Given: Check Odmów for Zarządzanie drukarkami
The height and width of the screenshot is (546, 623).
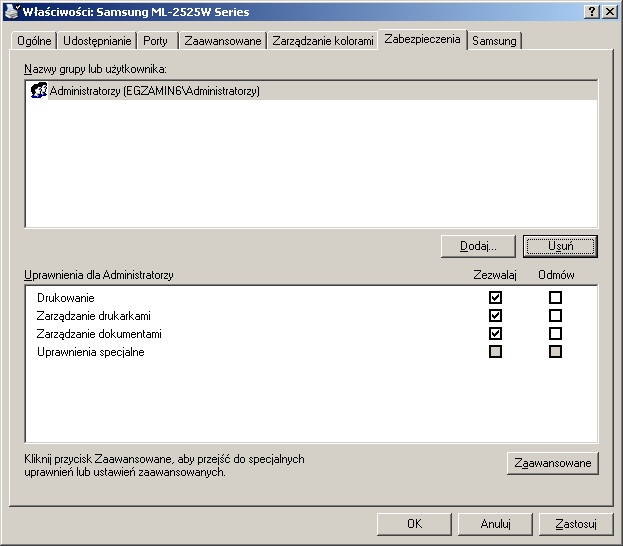Looking at the screenshot, I should click(x=555, y=316).
